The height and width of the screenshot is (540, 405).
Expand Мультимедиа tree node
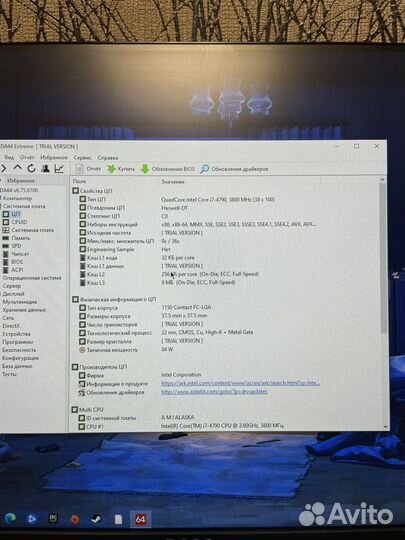pyautogui.click(x=20, y=302)
